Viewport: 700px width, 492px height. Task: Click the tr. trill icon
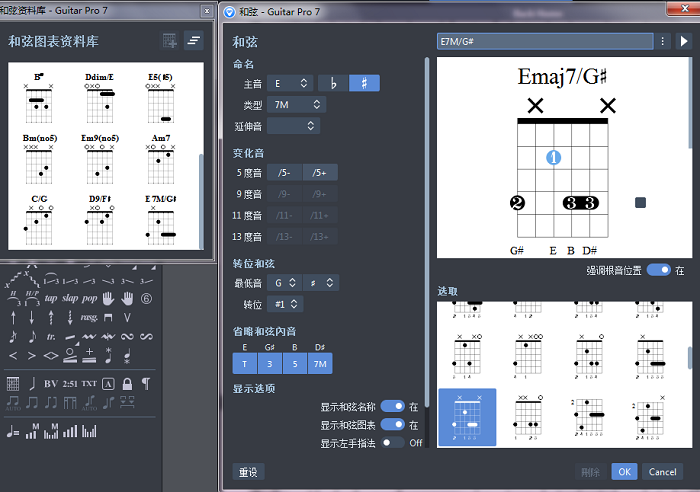click(51, 337)
